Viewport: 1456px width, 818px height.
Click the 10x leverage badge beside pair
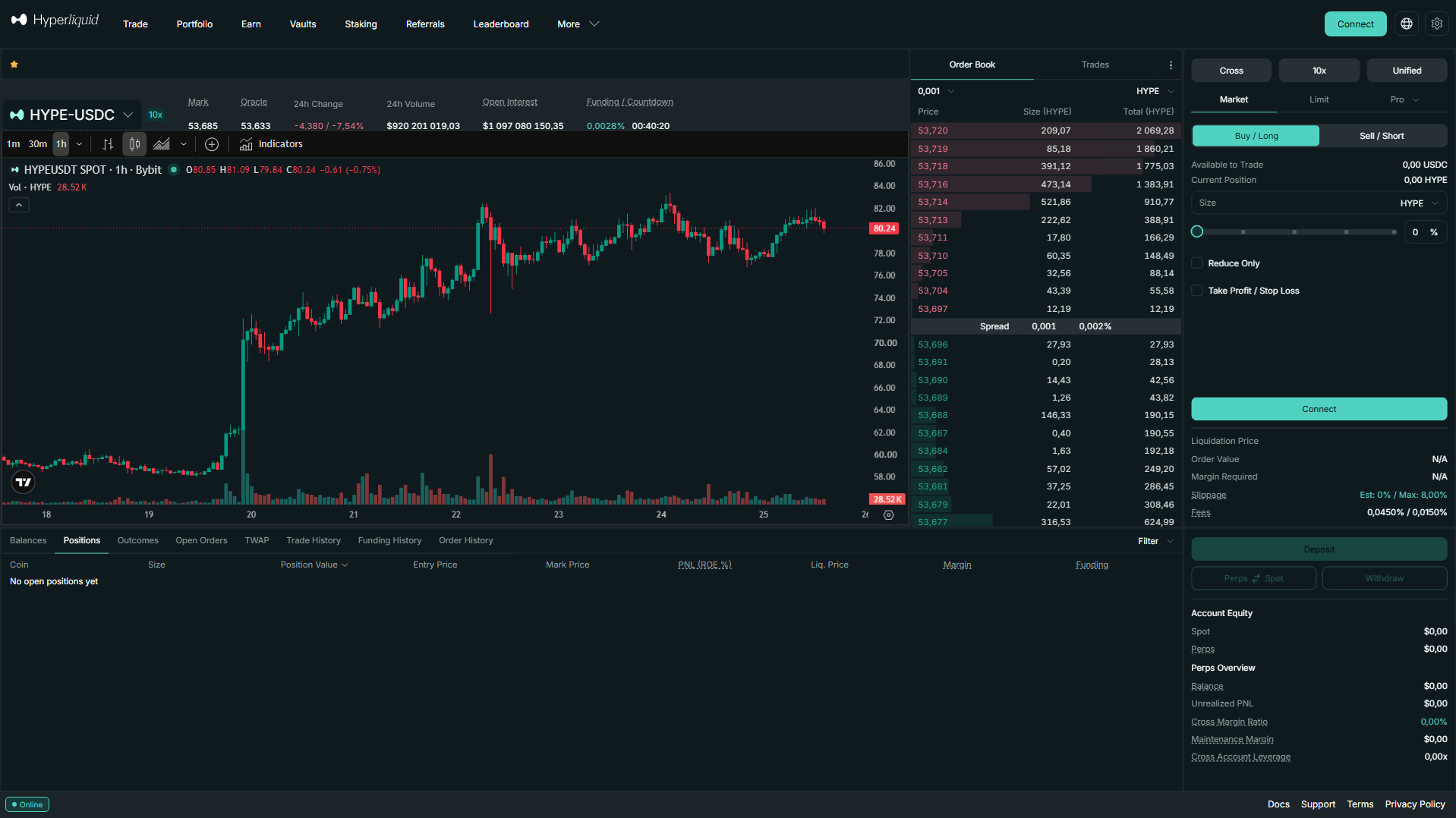point(156,115)
